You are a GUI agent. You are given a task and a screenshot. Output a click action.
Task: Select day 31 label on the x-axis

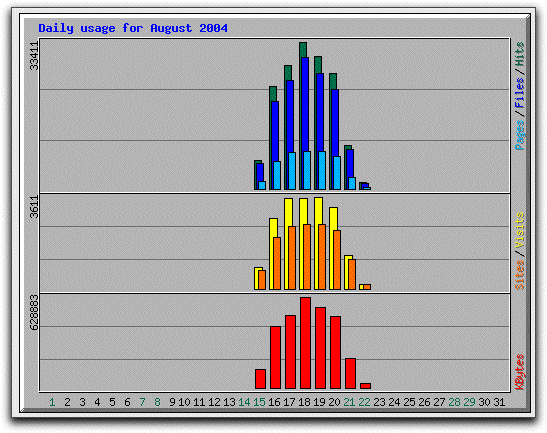[499, 402]
